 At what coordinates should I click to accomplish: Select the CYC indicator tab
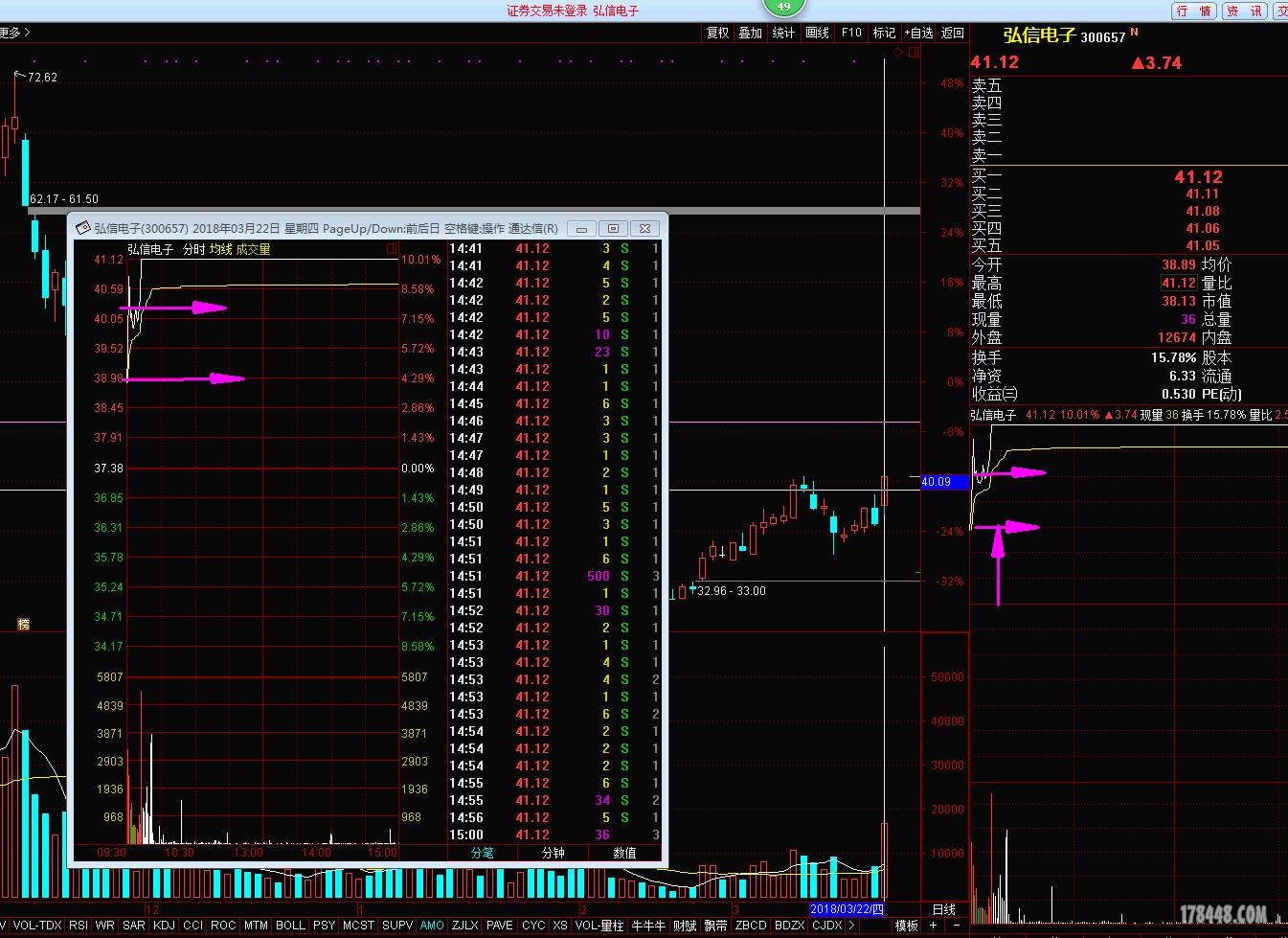[x=533, y=926]
